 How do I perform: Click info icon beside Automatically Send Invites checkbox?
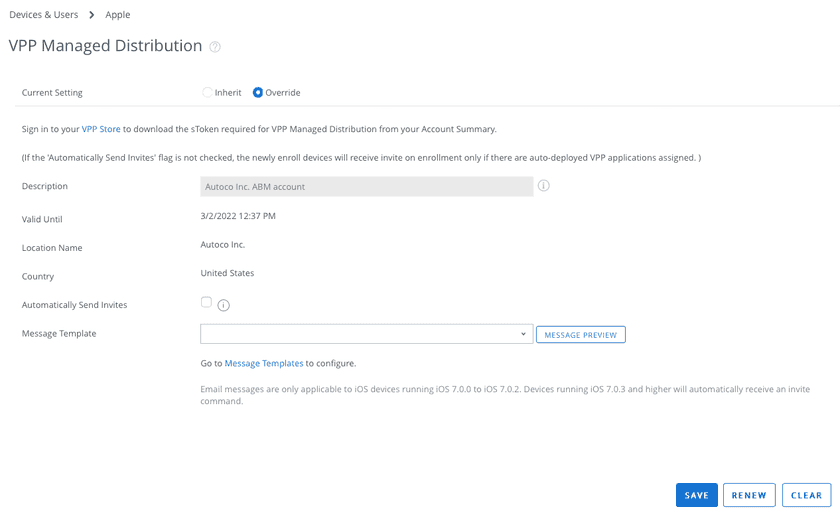tap(224, 305)
